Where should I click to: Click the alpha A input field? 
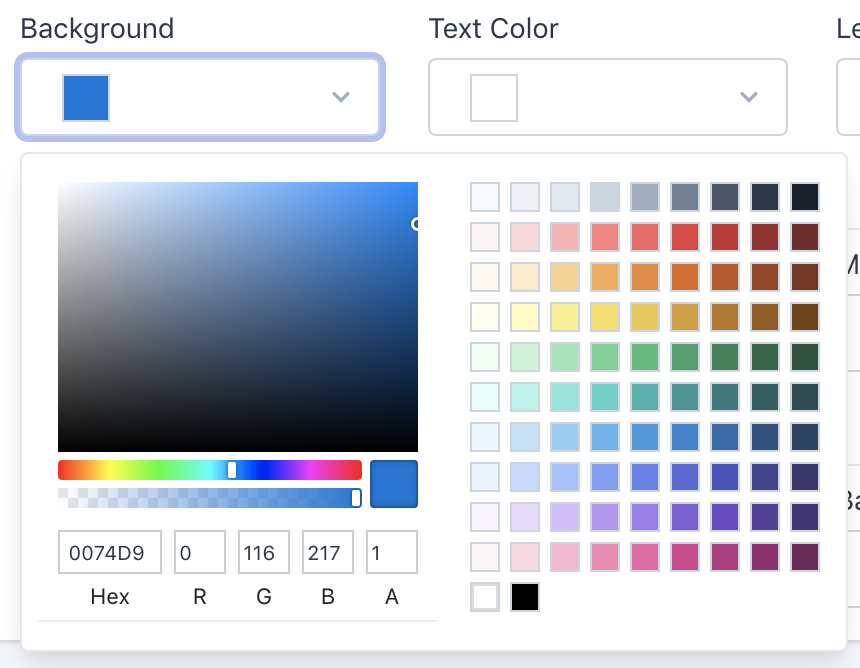pyautogui.click(x=391, y=552)
